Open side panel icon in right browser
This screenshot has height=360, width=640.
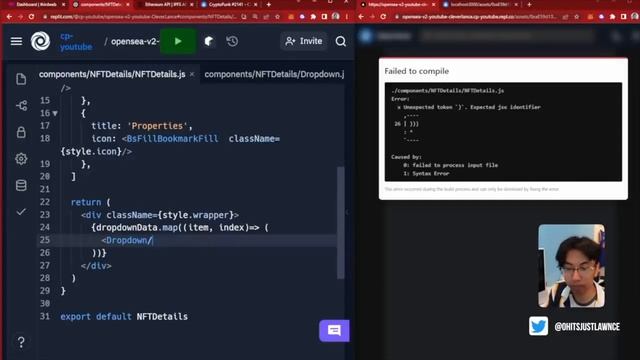[x=623, y=17]
